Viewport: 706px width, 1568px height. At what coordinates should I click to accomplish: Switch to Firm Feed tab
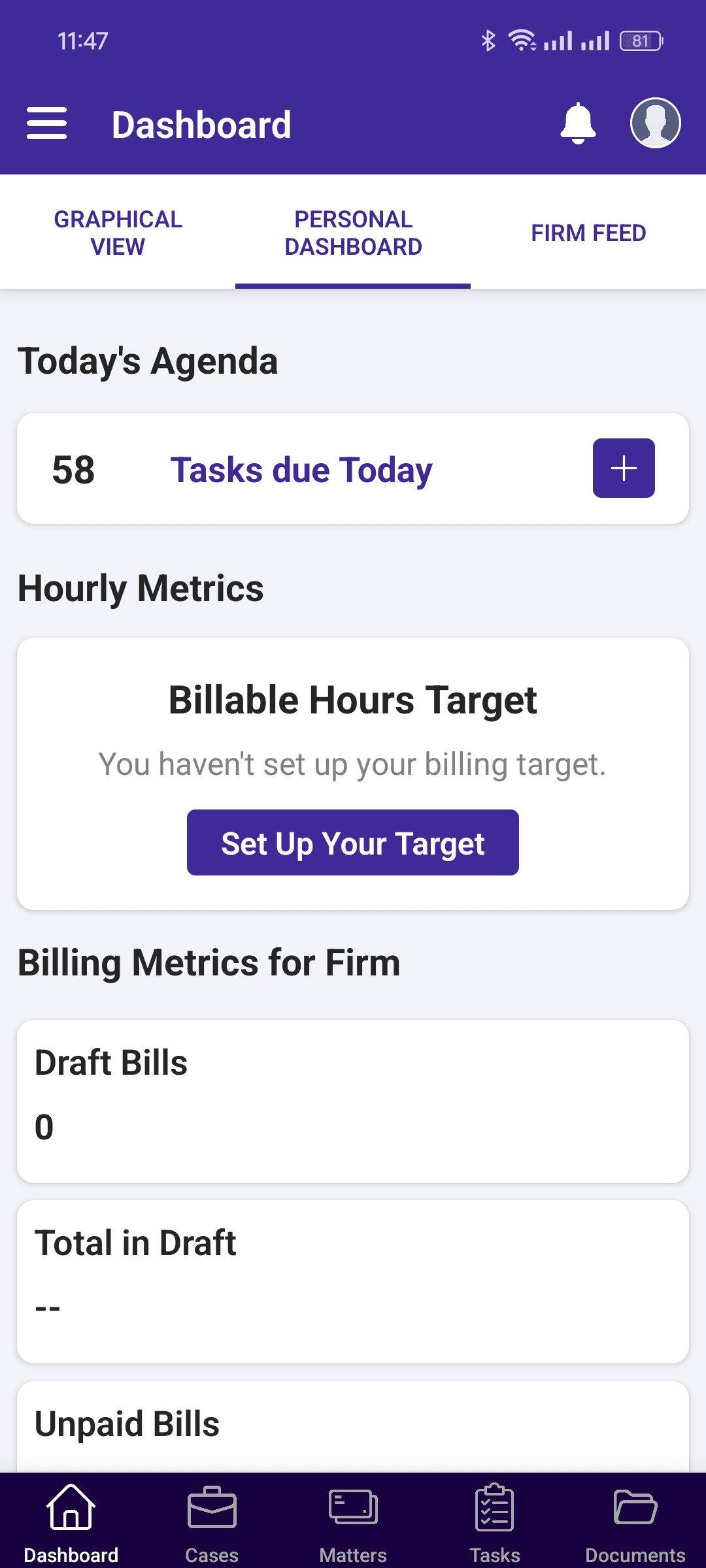tap(588, 233)
